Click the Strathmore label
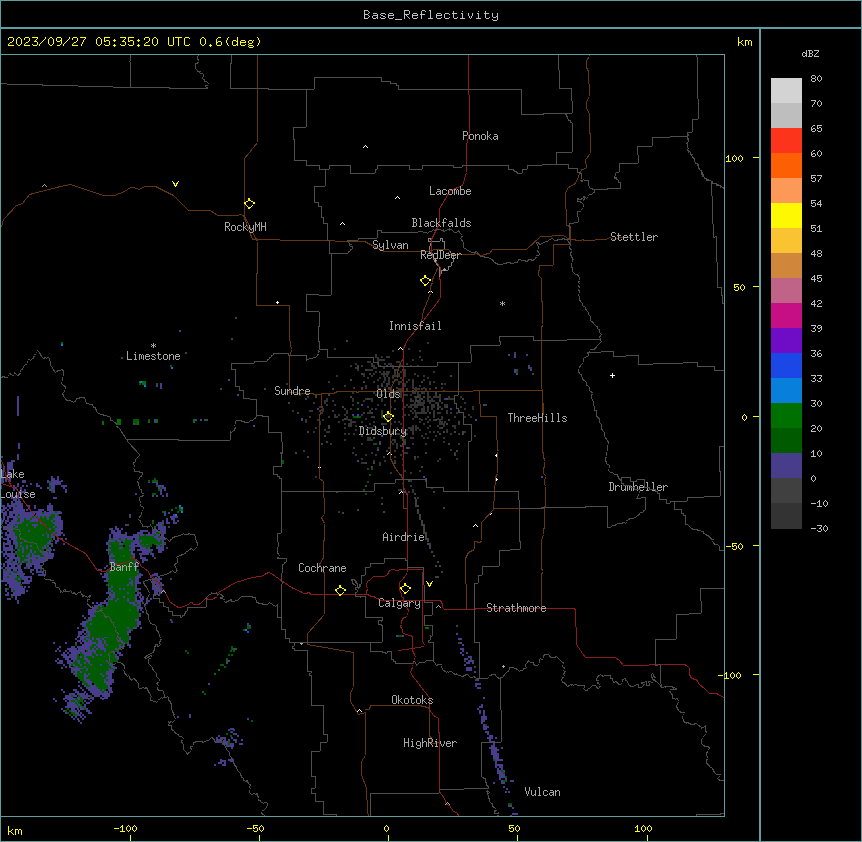Image resolution: width=862 pixels, height=842 pixels. click(516, 608)
